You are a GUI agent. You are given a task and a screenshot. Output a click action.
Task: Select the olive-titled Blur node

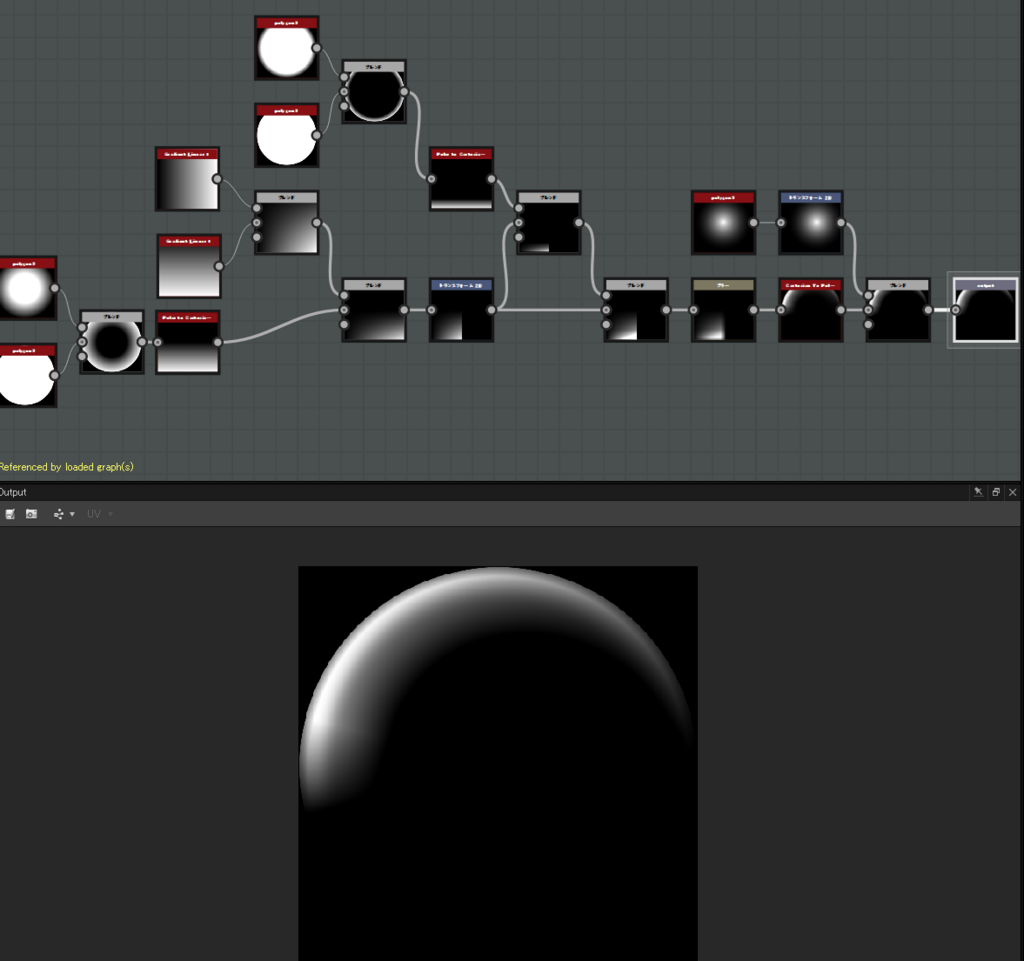coord(724,310)
